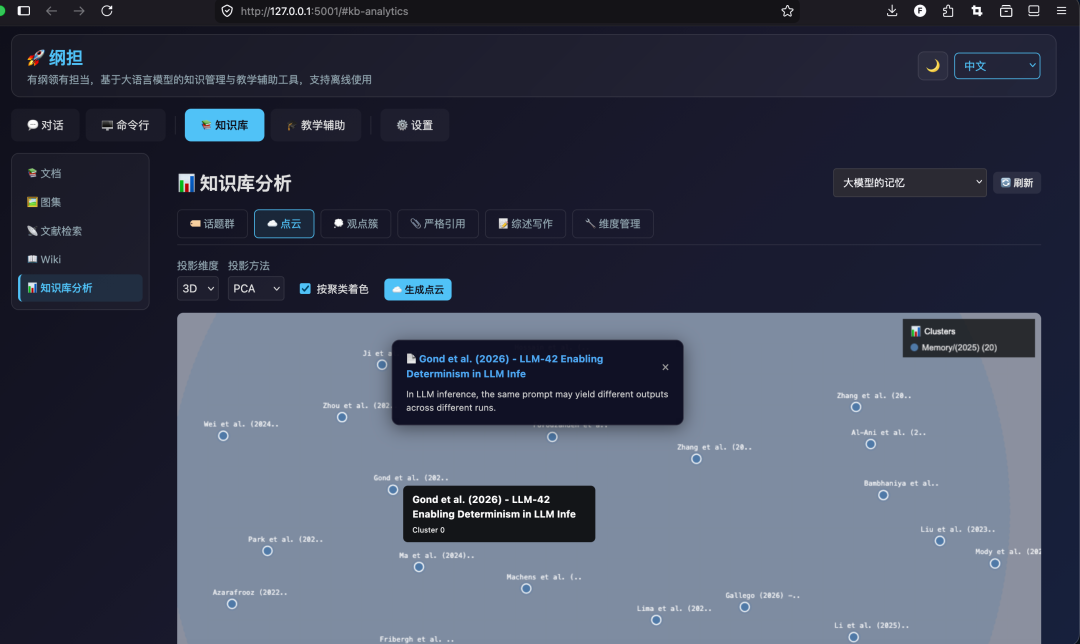Open the 大模型的记忆 knowledge base dropdown
This screenshot has width=1080, height=644.
point(909,183)
